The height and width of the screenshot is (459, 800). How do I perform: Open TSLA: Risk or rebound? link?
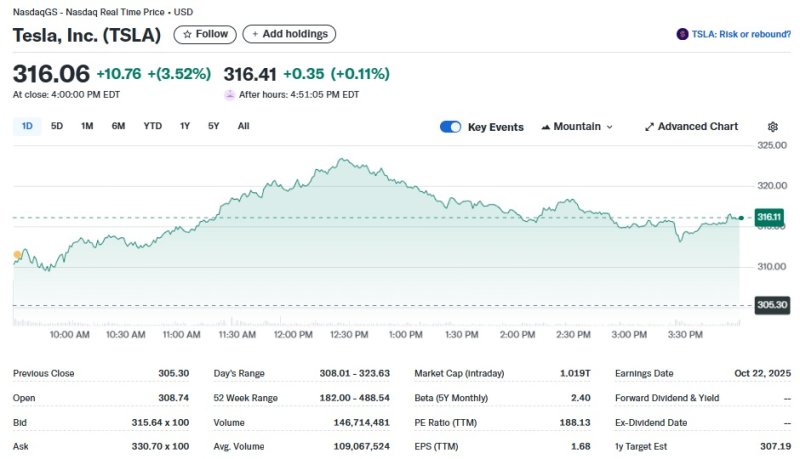tap(741, 34)
